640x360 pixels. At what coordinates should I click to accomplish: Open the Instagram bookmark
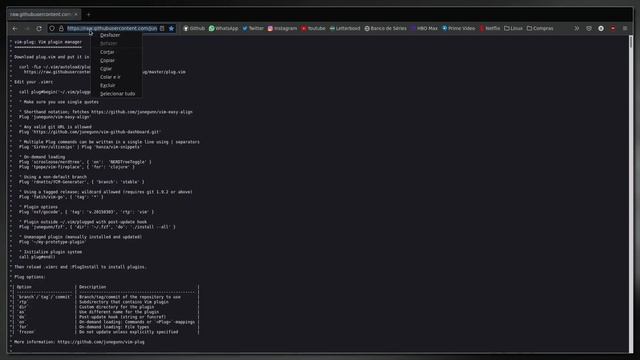[282, 29]
